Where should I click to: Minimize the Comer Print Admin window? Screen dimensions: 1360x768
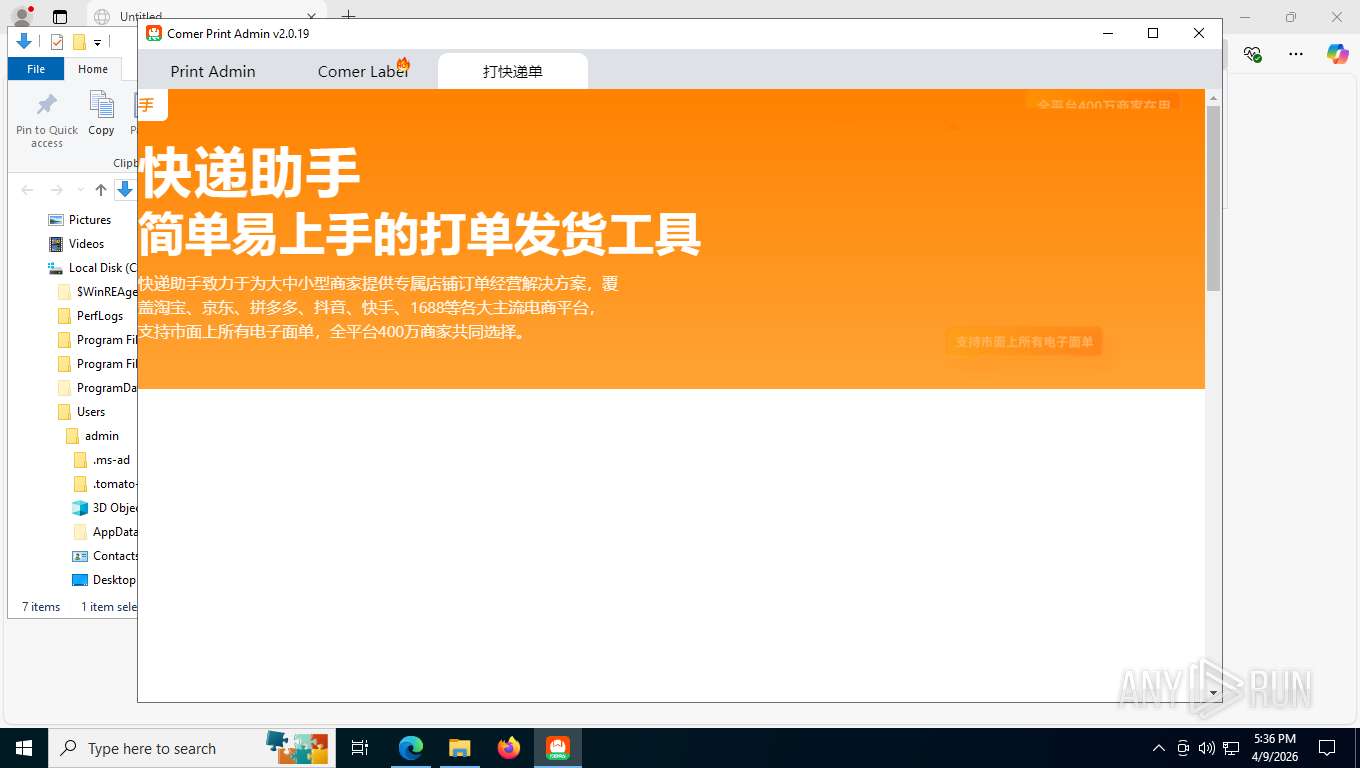(x=1108, y=33)
